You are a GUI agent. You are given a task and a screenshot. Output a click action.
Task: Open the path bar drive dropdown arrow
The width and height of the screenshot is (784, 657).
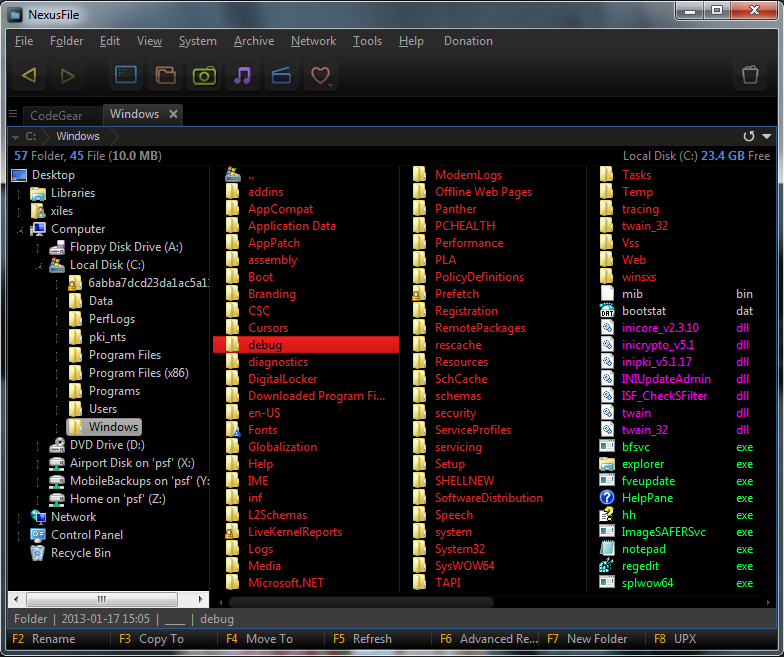pyautogui.click(x=16, y=136)
